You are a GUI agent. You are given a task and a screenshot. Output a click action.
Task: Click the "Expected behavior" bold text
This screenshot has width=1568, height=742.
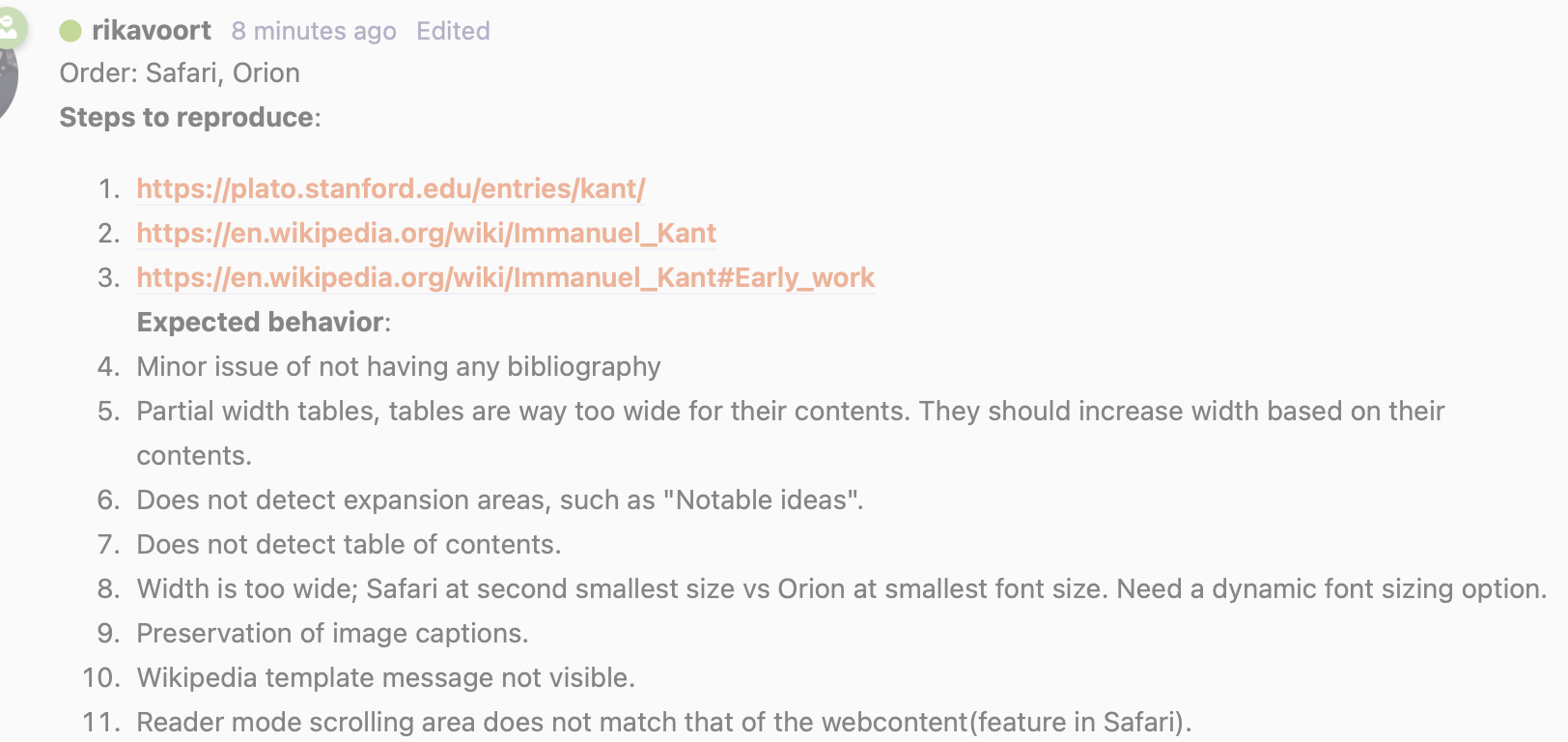(261, 322)
